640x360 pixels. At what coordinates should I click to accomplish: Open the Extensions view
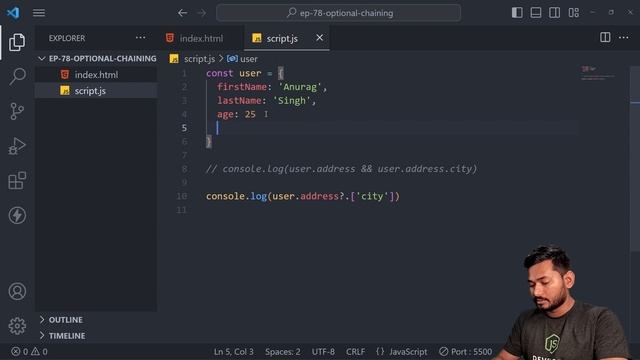(17, 180)
